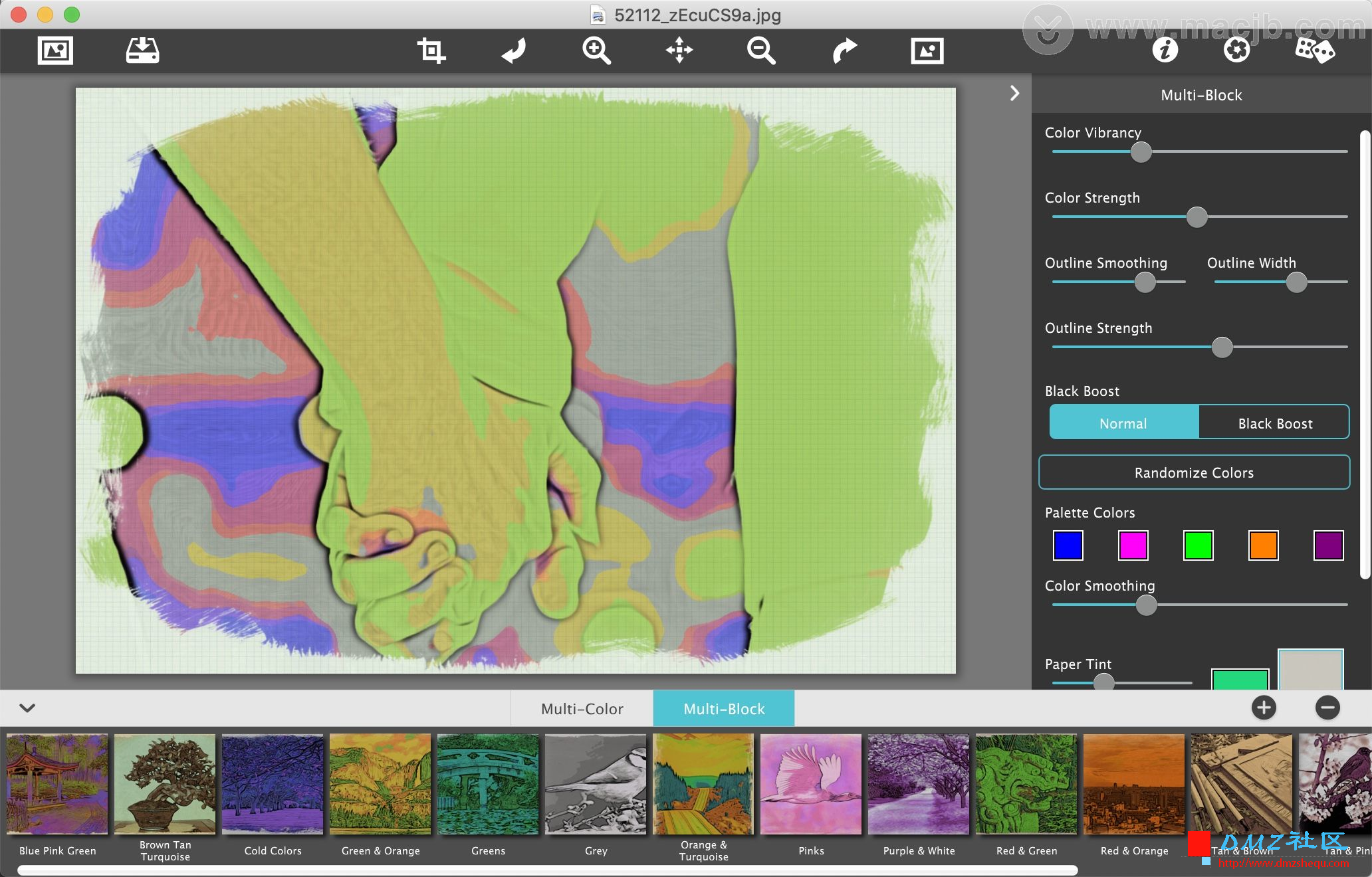
Task: Collapse the presets strip chevron
Action: pyautogui.click(x=27, y=708)
